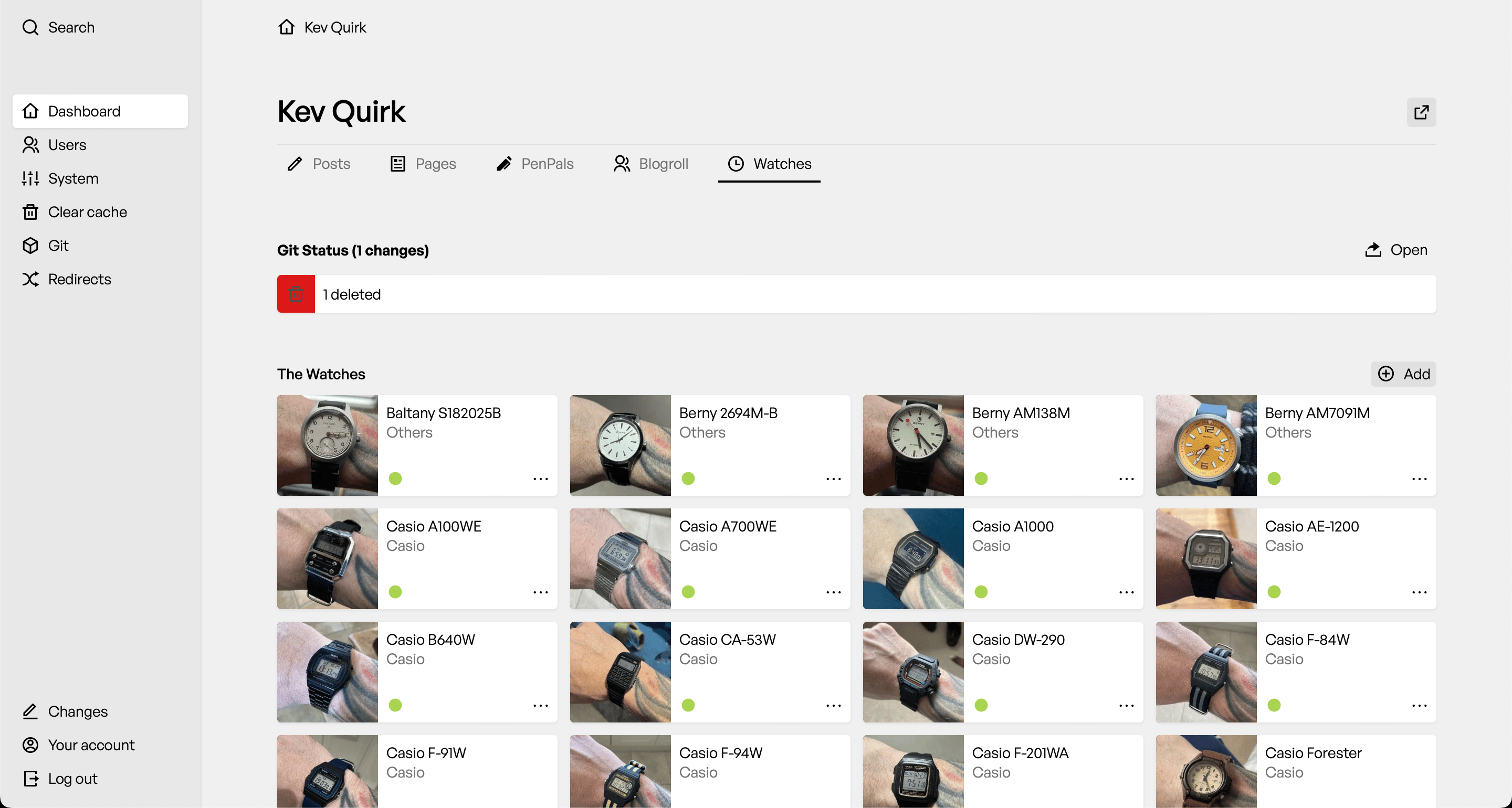Open the Blogroll tab
This screenshot has width=1512, height=808.
click(650, 164)
